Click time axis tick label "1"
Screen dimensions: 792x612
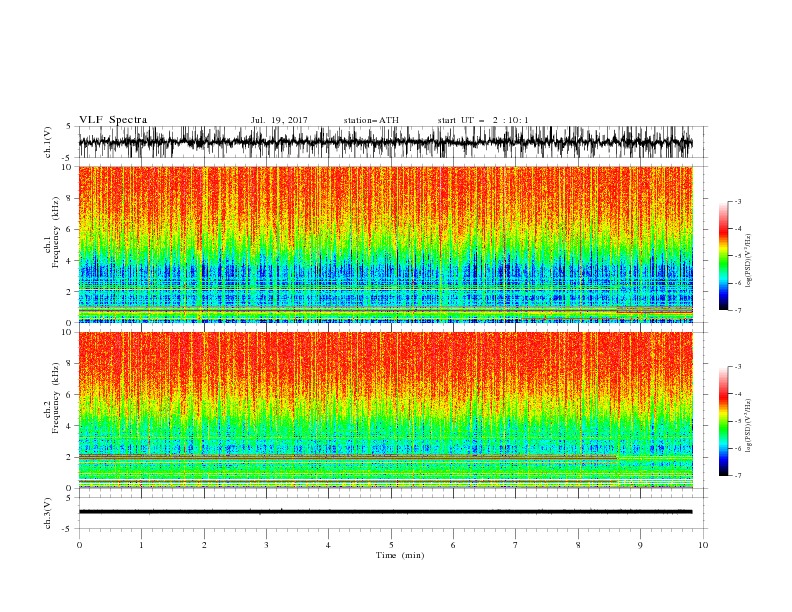[x=141, y=545]
